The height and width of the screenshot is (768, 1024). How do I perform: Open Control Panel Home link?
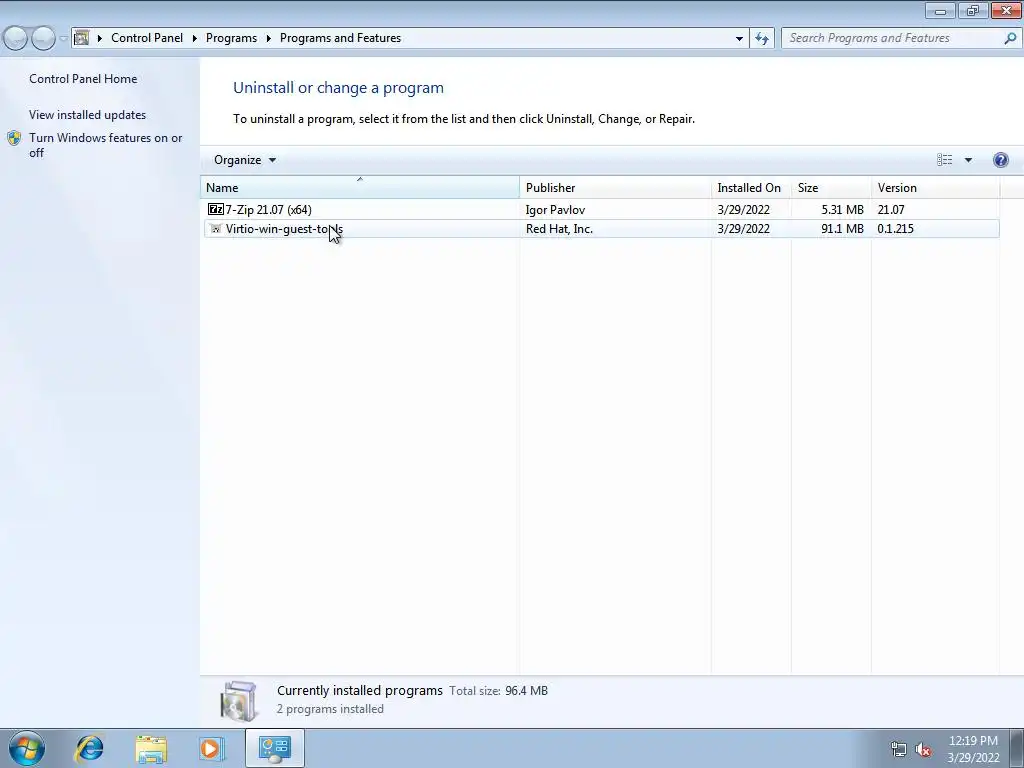tap(83, 78)
